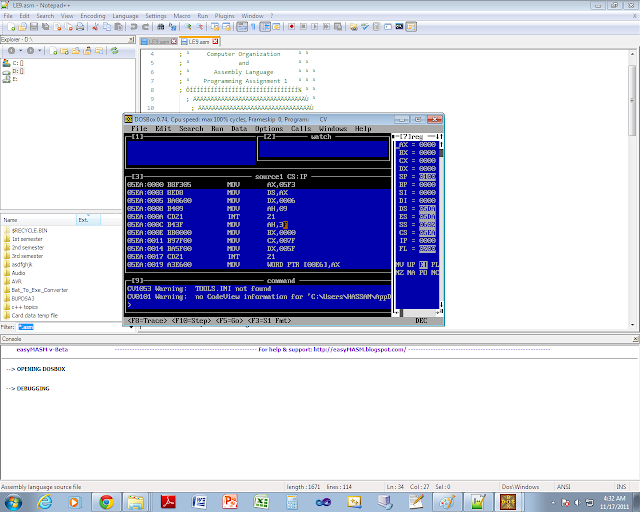Click the Filter input field
The image size is (640, 512).
(73, 327)
